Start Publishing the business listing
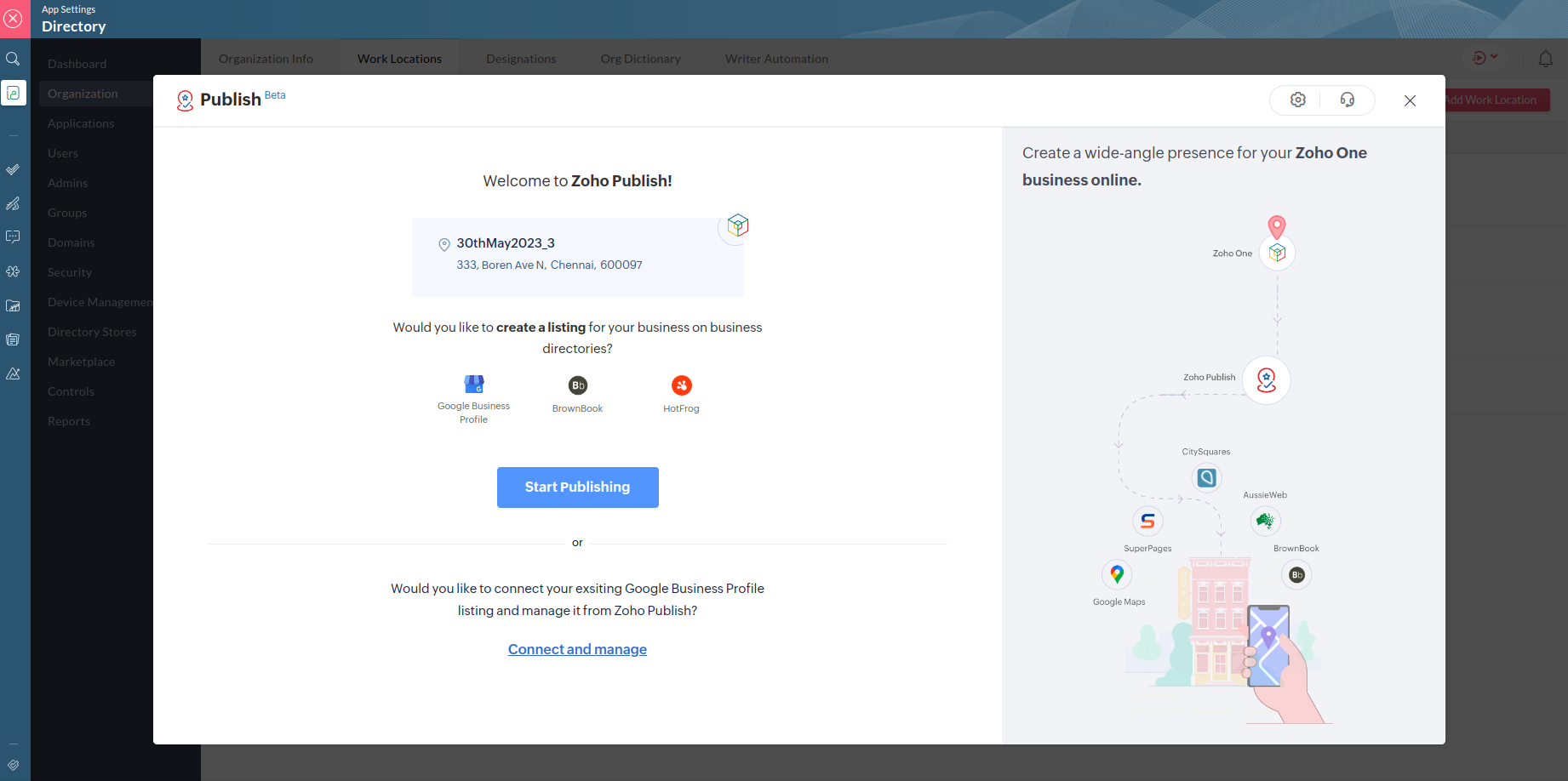 pos(578,487)
